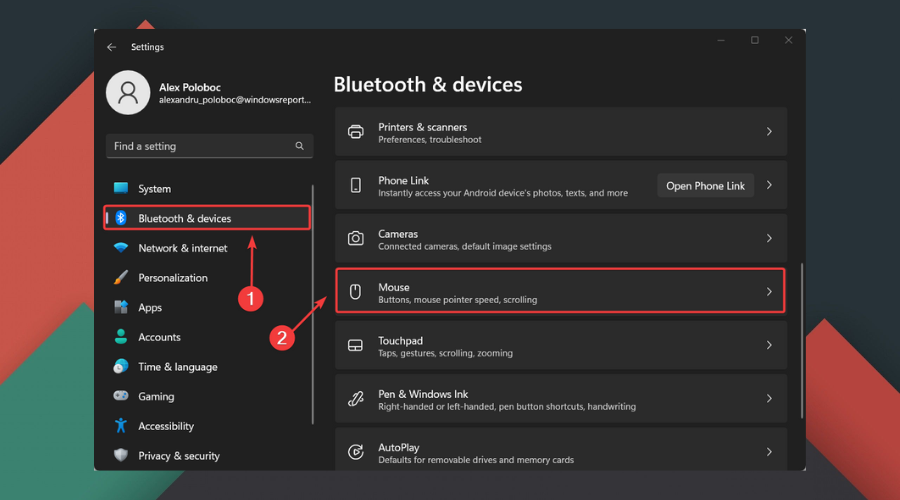Click 'Instantly access your Android device's' subtitle
This screenshot has height=500, width=900.
503,193
